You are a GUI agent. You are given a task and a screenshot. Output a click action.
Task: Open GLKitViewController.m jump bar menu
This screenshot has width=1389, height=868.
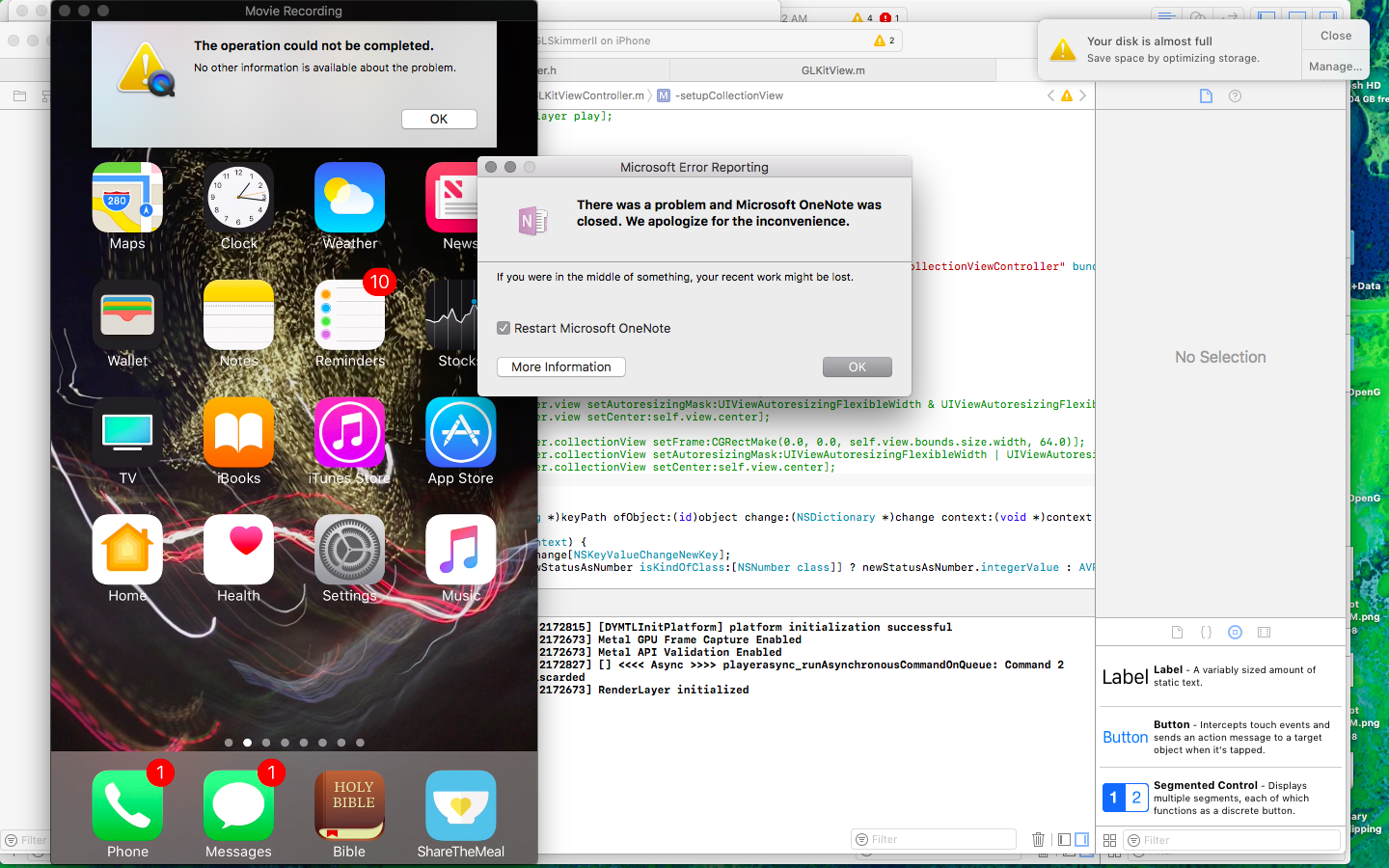click(590, 95)
